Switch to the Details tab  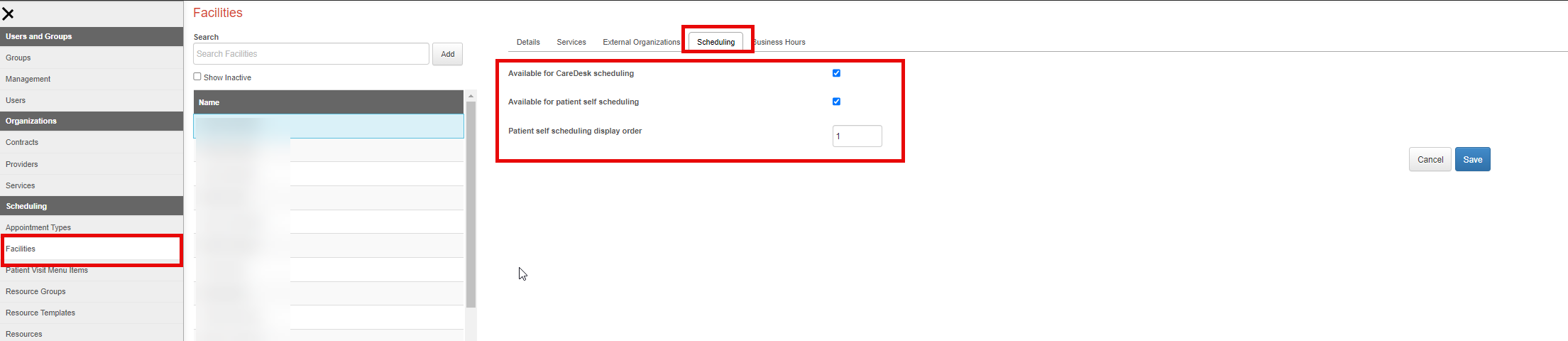tap(528, 42)
